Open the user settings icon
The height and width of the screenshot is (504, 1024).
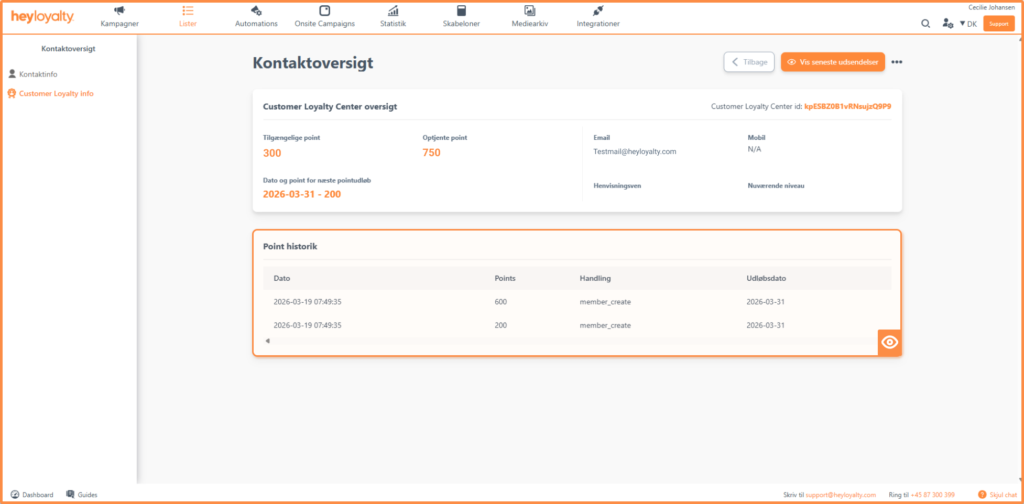[x=947, y=24]
